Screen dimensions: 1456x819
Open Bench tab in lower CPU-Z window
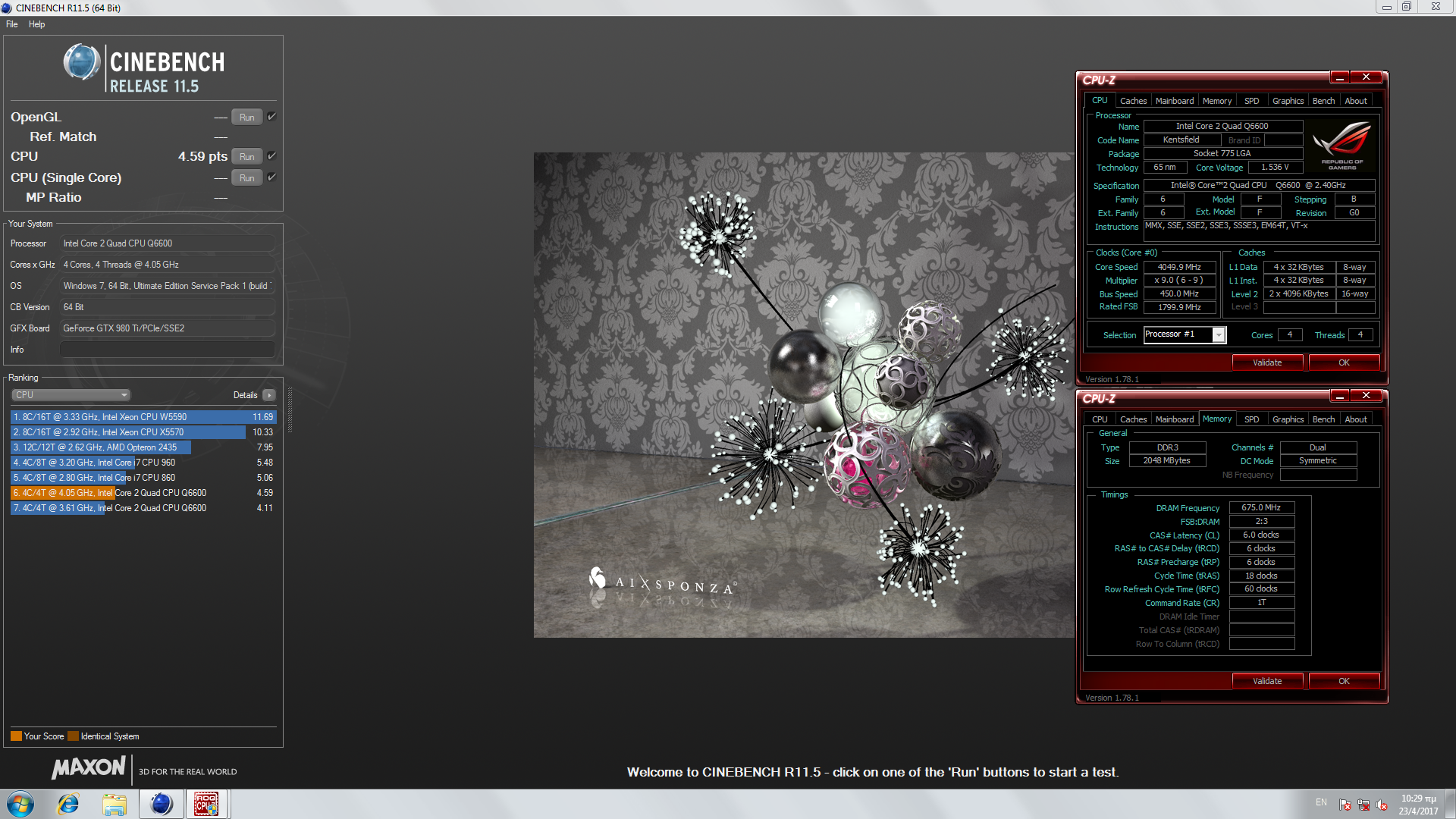point(1323,419)
